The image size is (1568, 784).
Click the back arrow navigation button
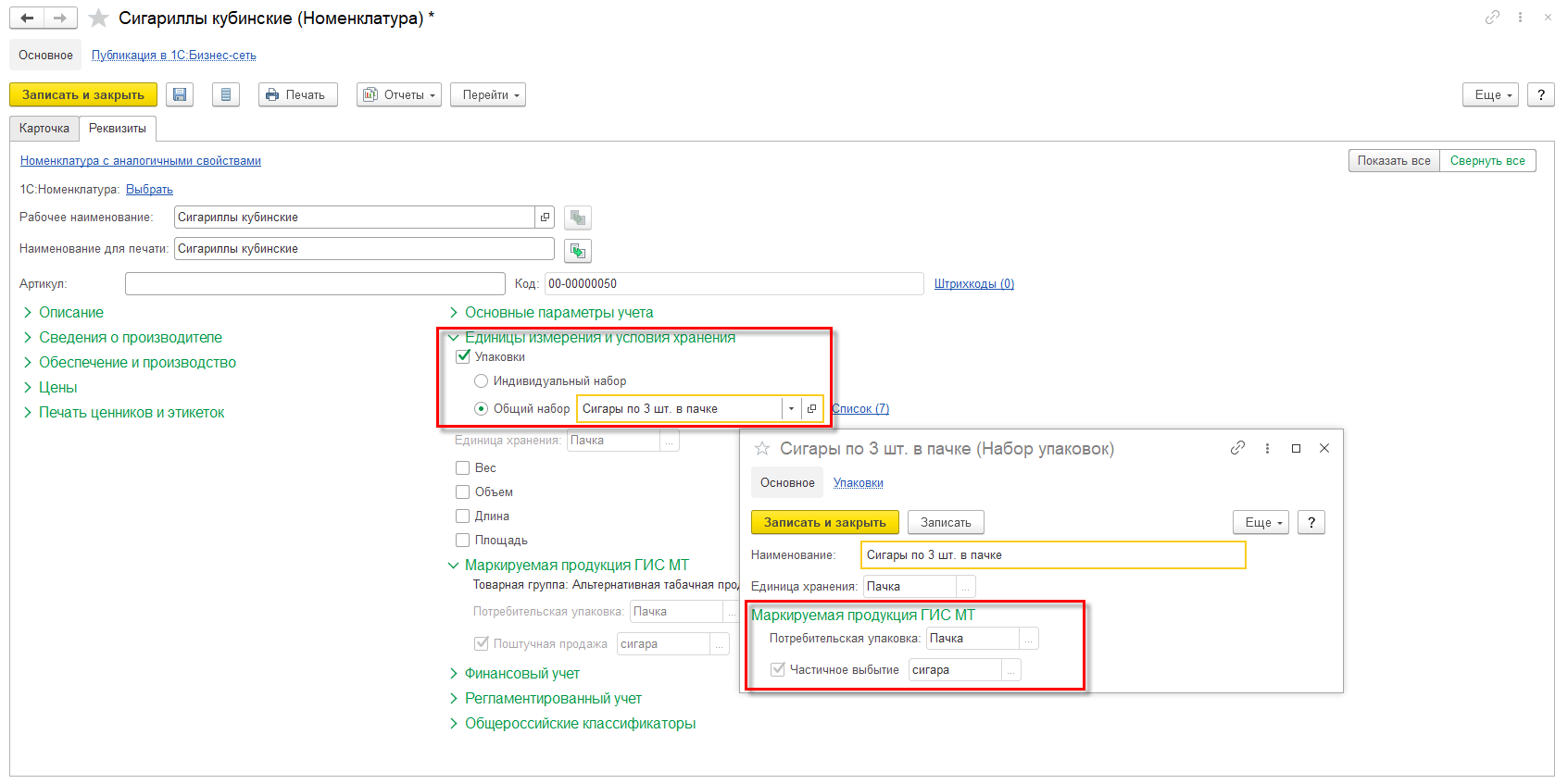(x=27, y=18)
